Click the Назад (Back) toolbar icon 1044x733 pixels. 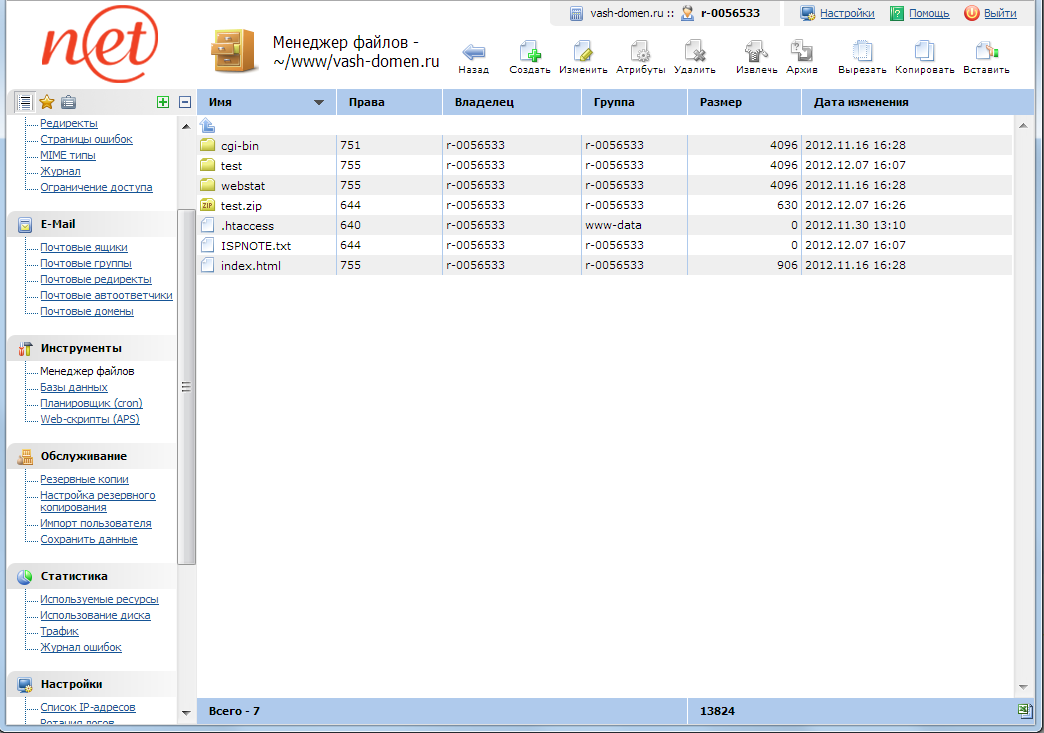click(x=474, y=53)
